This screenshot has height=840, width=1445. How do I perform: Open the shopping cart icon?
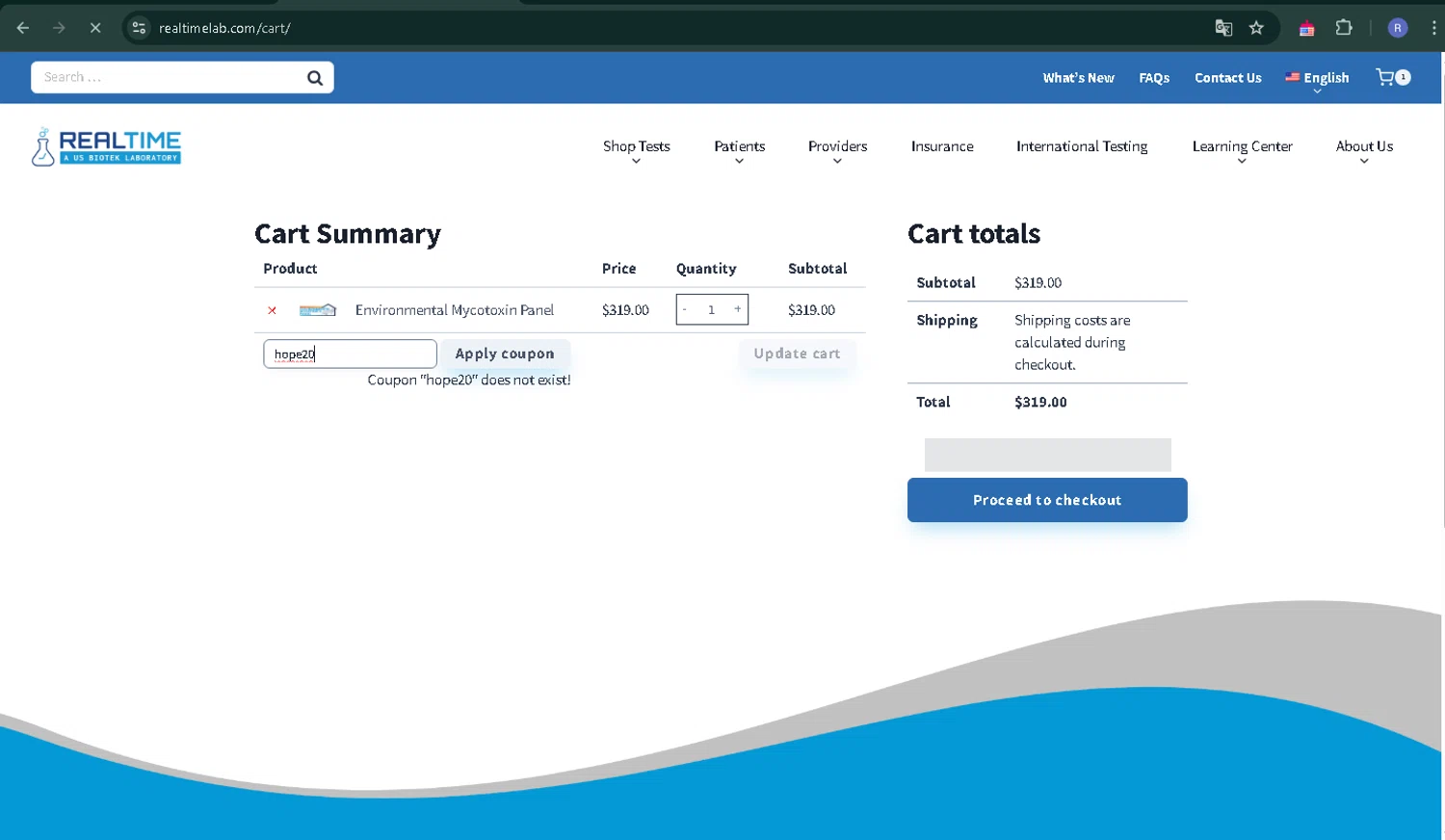point(1393,77)
